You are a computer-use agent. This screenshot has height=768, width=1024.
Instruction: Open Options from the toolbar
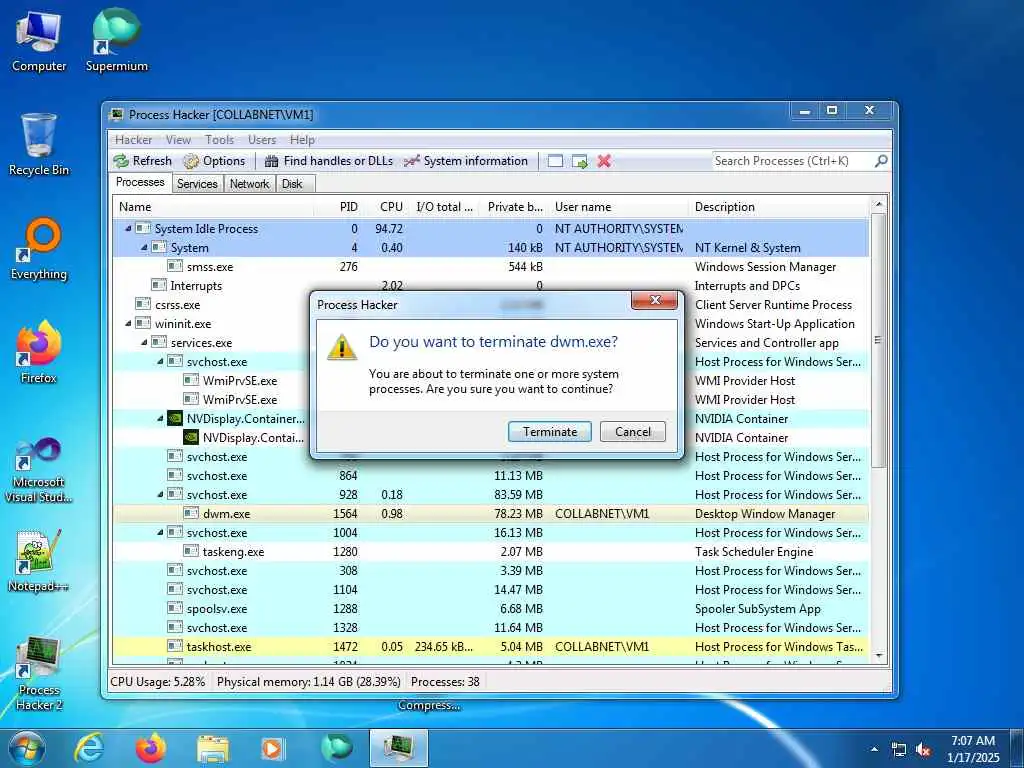214,161
